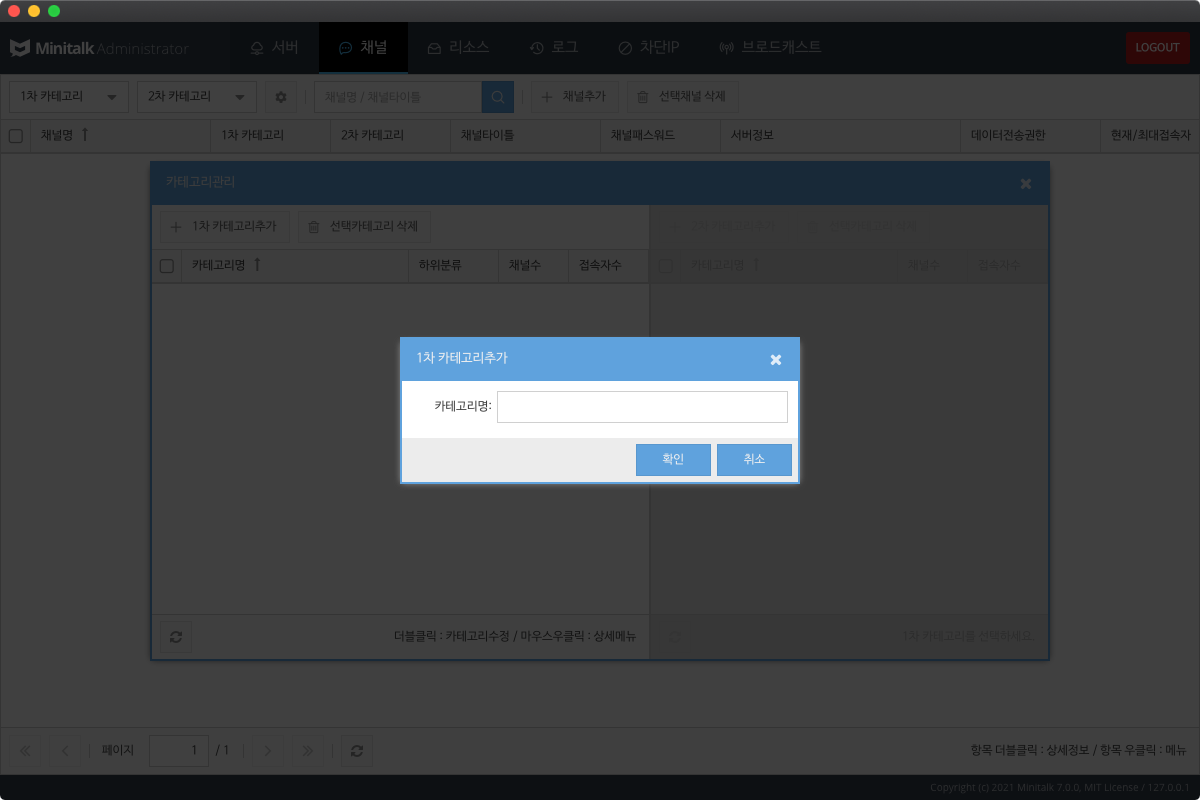Viewport: 1200px width, 800px height.
Task: Click macOS green maximize button
Action: tap(54, 11)
